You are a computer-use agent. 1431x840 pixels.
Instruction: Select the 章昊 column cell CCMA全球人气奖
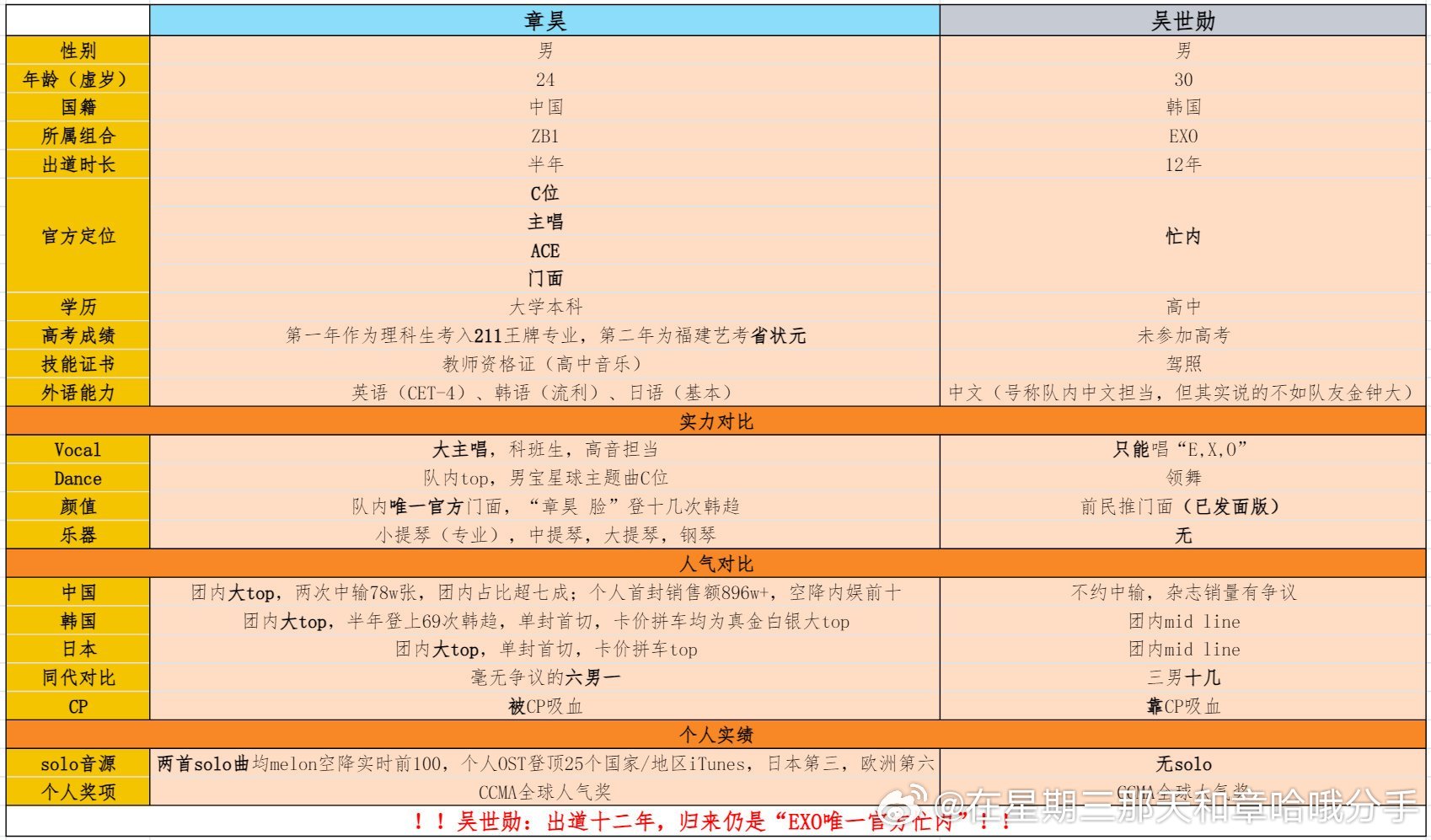point(544,792)
